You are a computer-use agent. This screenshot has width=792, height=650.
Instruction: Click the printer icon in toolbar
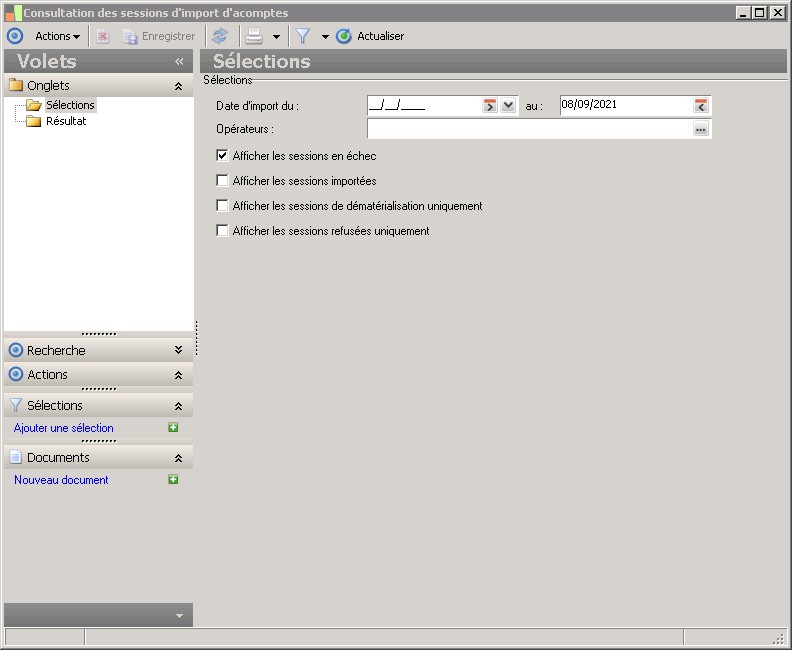[255, 36]
